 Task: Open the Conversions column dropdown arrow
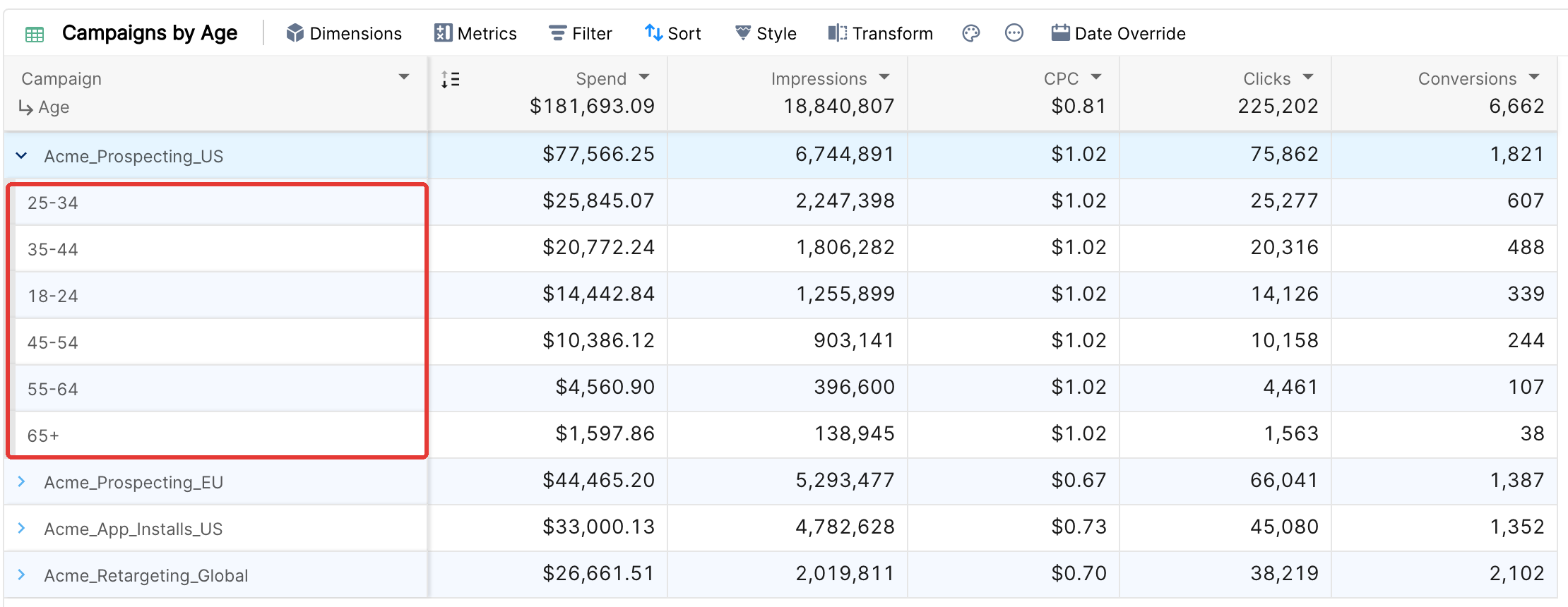1534,77
